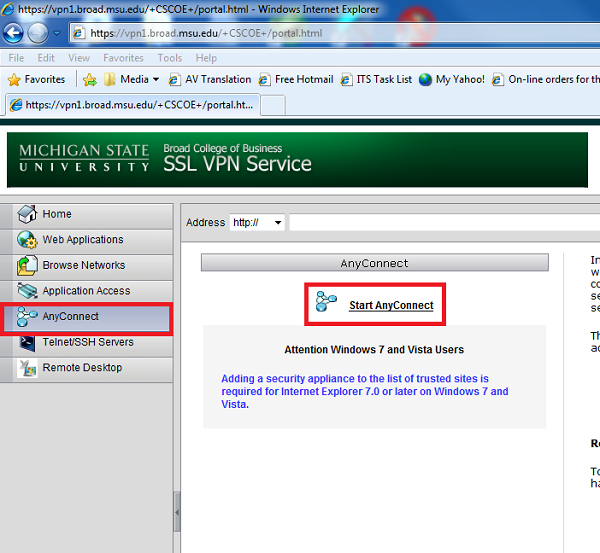
Task: Click the SSL VPN Service banner title
Action: click(x=237, y=164)
